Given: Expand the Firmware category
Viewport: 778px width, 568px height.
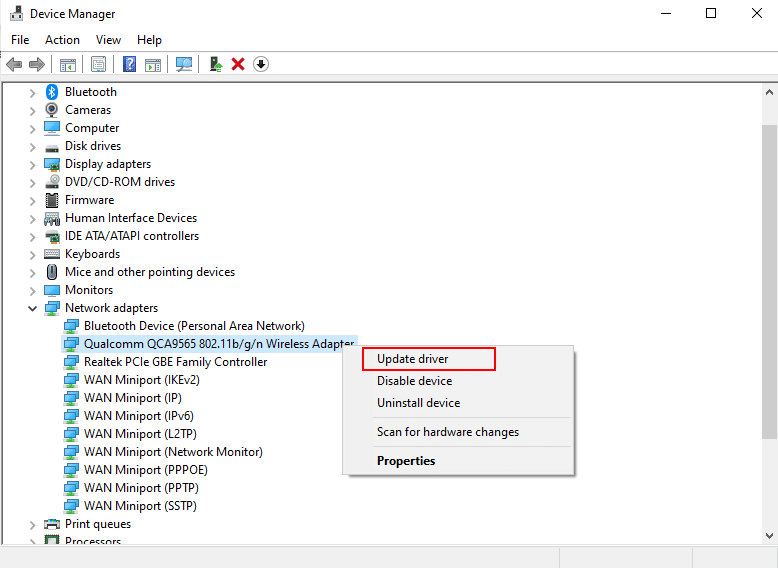Looking at the screenshot, I should pyautogui.click(x=32, y=201).
